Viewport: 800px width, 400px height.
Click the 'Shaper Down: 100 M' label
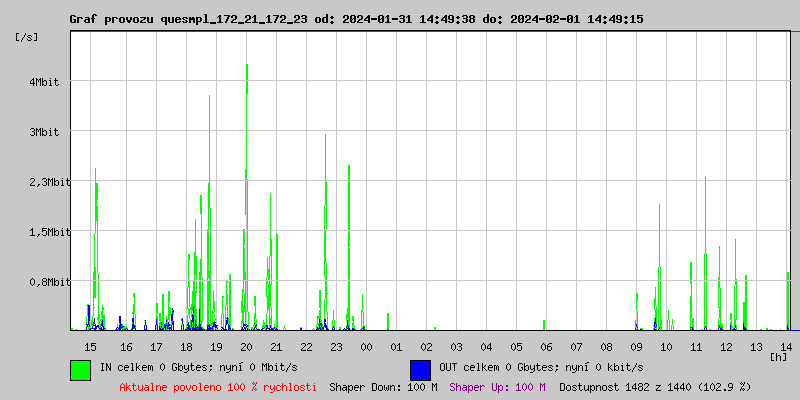(x=383, y=386)
